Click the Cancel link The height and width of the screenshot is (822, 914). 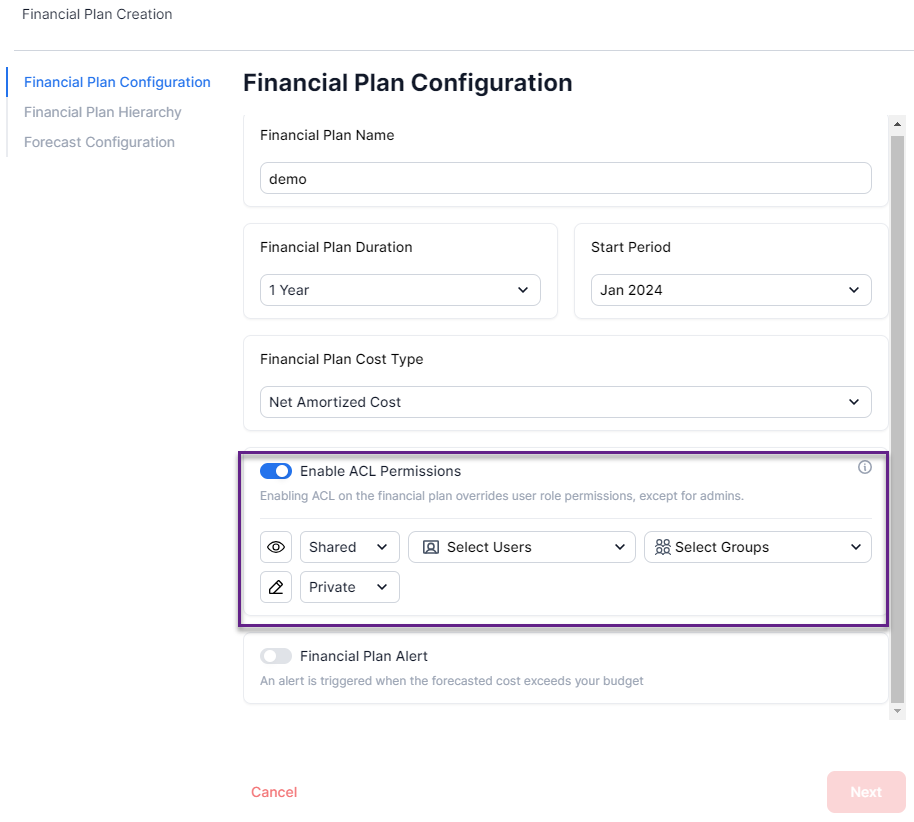pyautogui.click(x=274, y=792)
